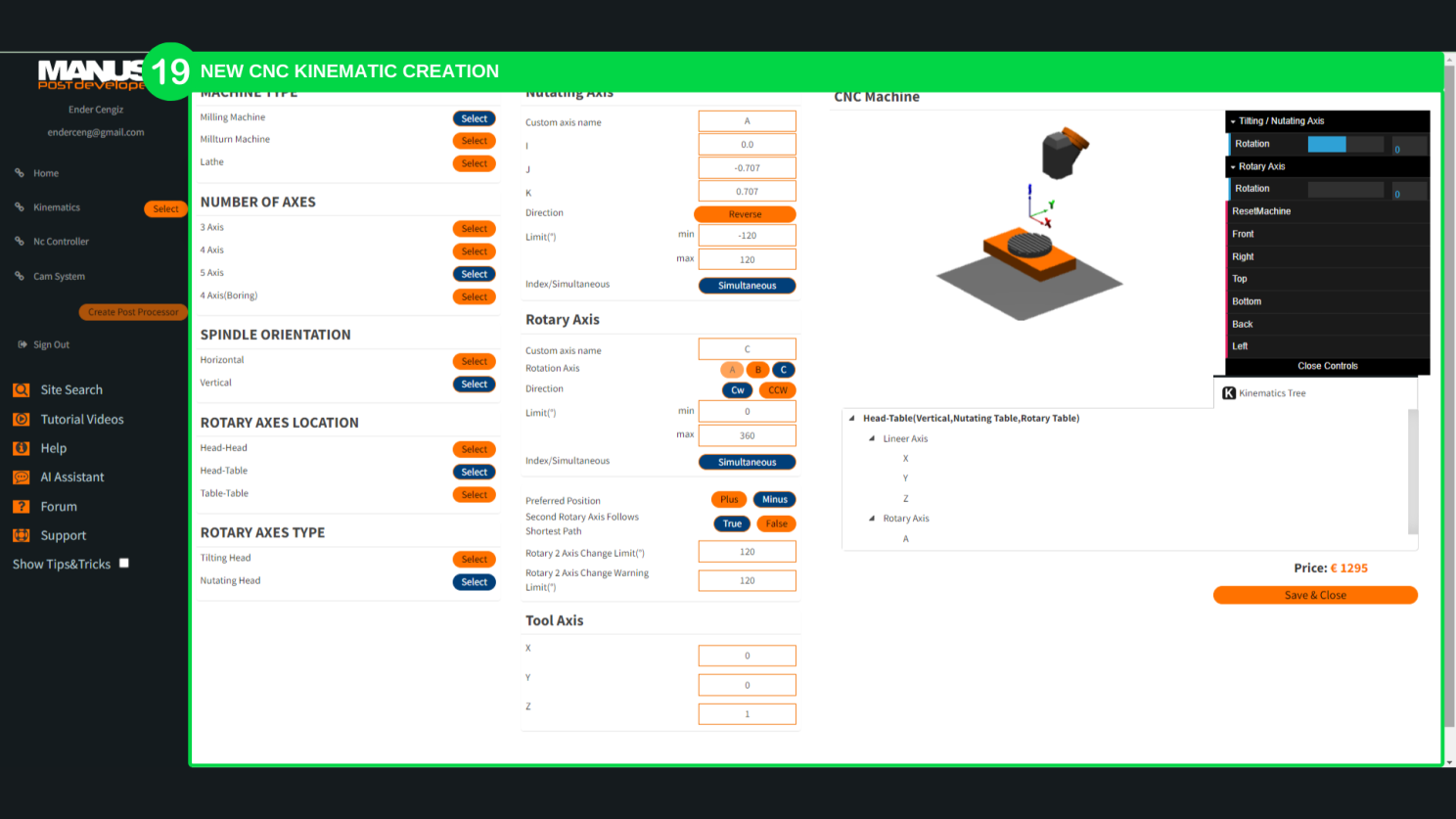
Task: Collapse the Lineer Axis tree node
Action: pos(872,438)
